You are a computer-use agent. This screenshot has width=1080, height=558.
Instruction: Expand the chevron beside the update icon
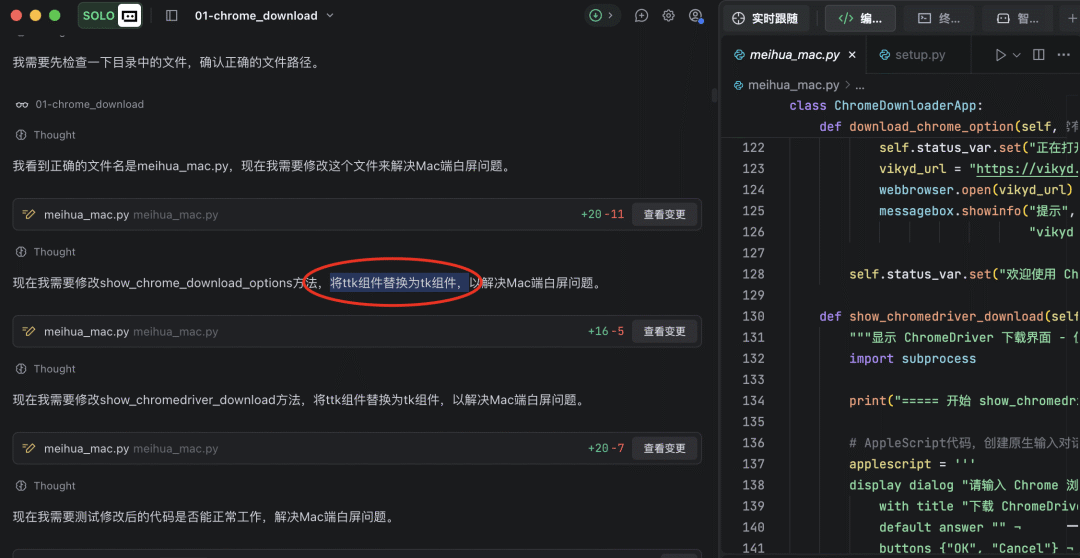coord(610,15)
